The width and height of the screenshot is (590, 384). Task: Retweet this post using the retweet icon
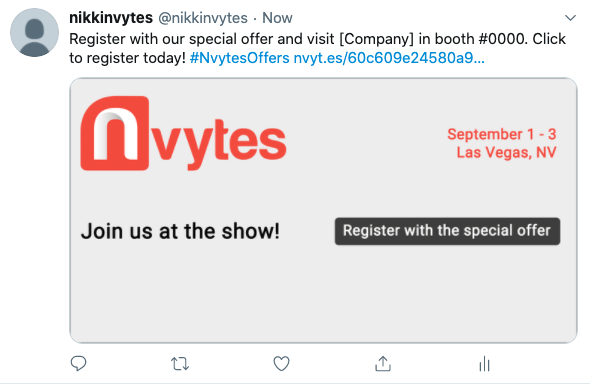(x=180, y=364)
